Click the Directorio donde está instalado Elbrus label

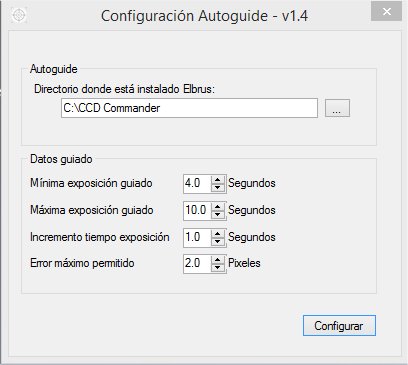pyautogui.click(x=125, y=89)
